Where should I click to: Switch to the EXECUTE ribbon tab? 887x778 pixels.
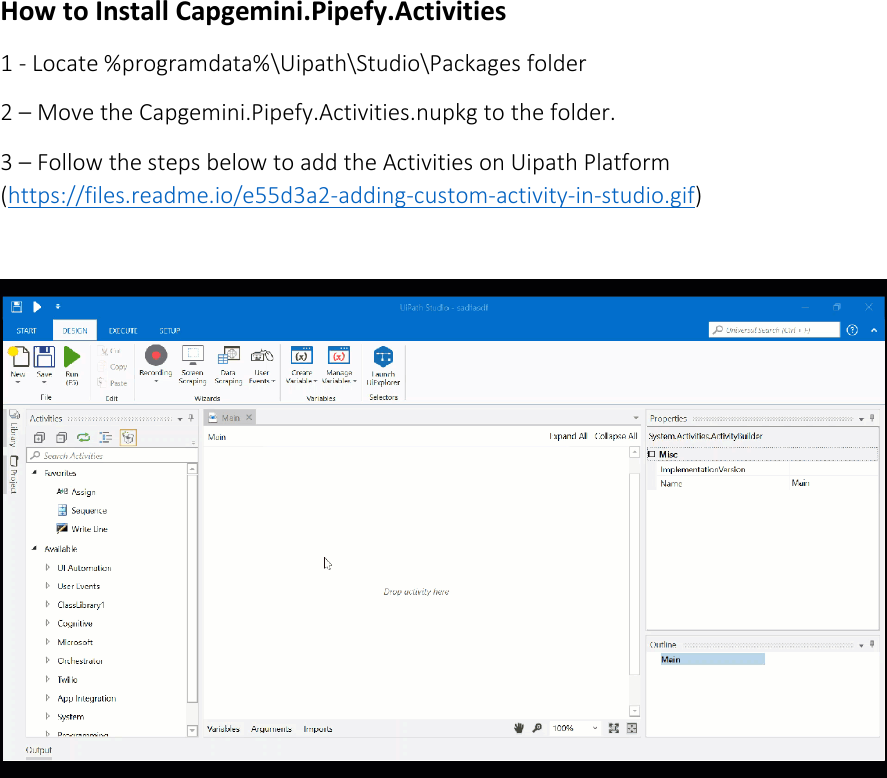(123, 330)
